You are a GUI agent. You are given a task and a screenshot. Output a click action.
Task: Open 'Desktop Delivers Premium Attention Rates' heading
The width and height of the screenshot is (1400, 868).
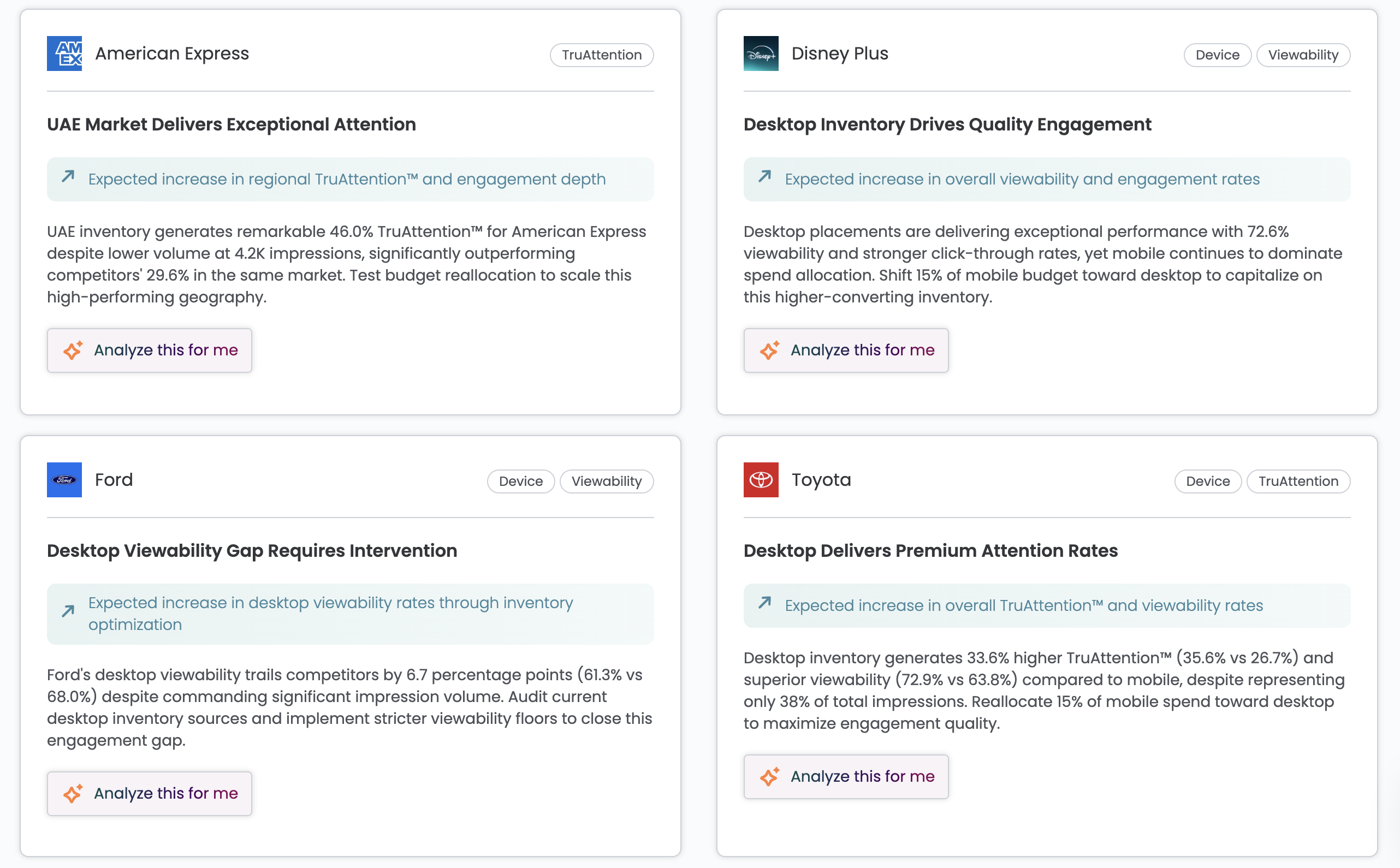click(930, 551)
